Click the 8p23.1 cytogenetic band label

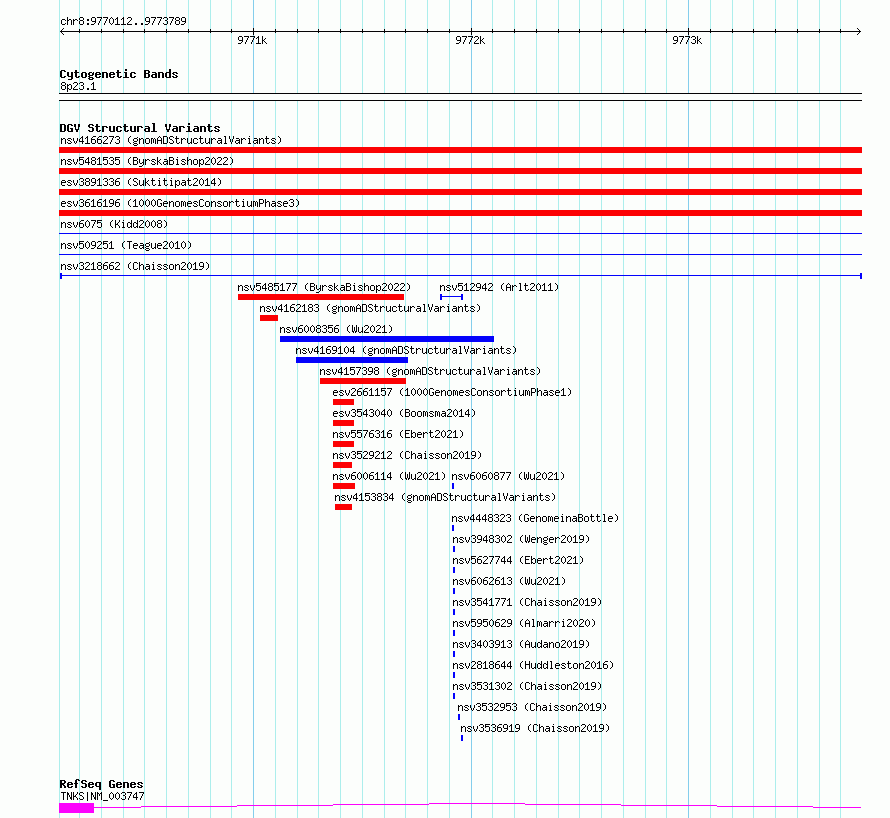[78, 87]
